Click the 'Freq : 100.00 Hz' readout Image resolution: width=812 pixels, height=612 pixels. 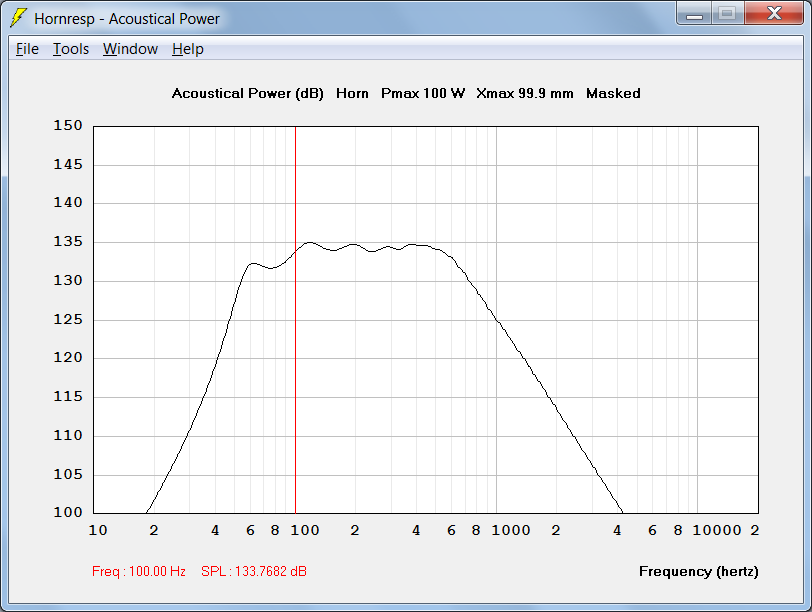[139, 571]
